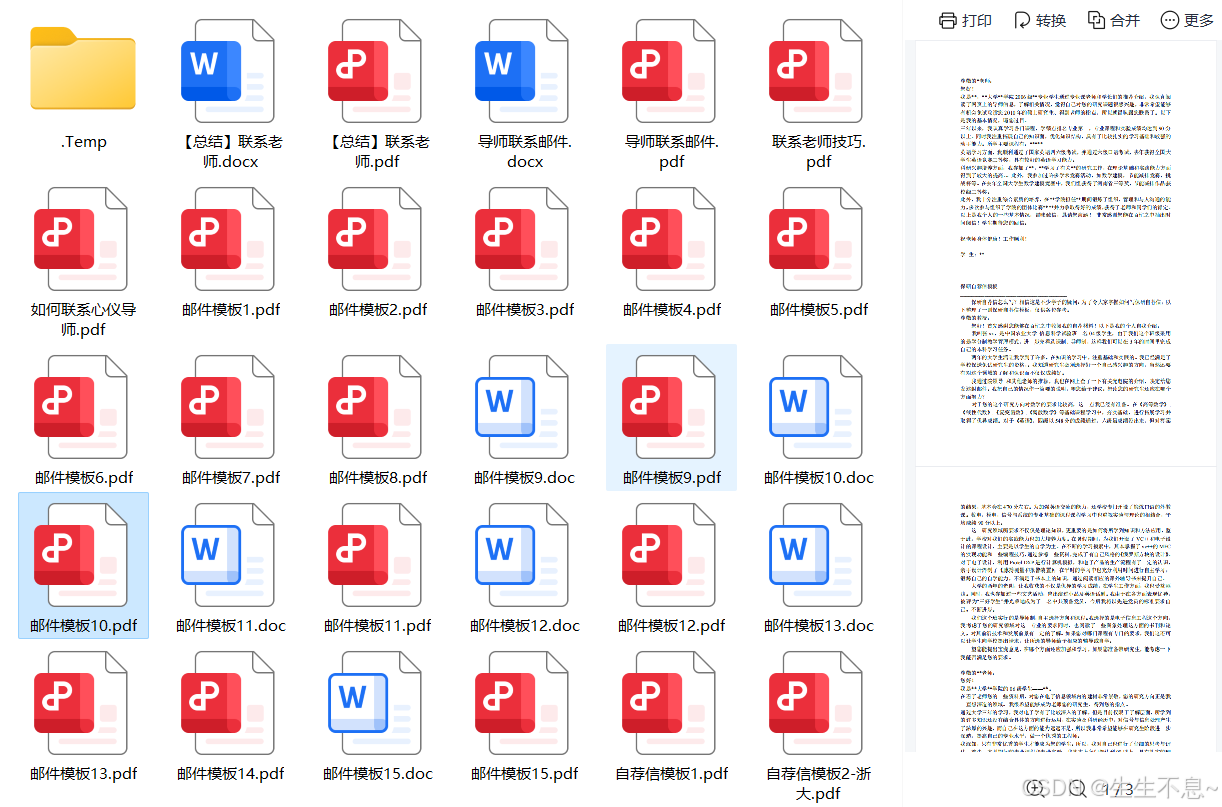
Task: Click the first preview page in the pane
Action: [x=1064, y=255]
